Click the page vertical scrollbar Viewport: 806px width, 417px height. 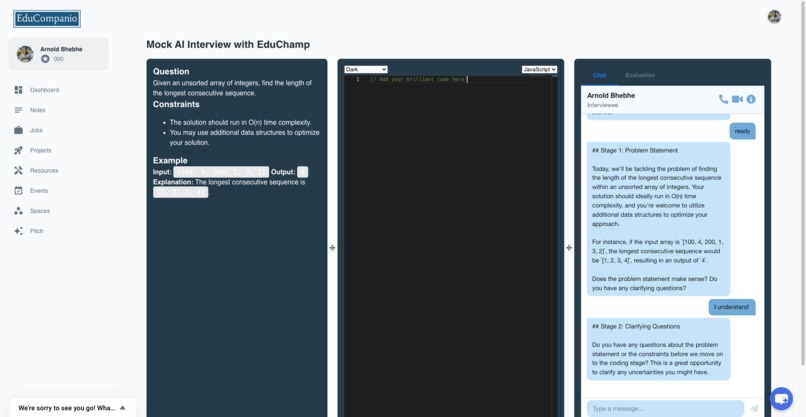pyautogui.click(x=802, y=183)
